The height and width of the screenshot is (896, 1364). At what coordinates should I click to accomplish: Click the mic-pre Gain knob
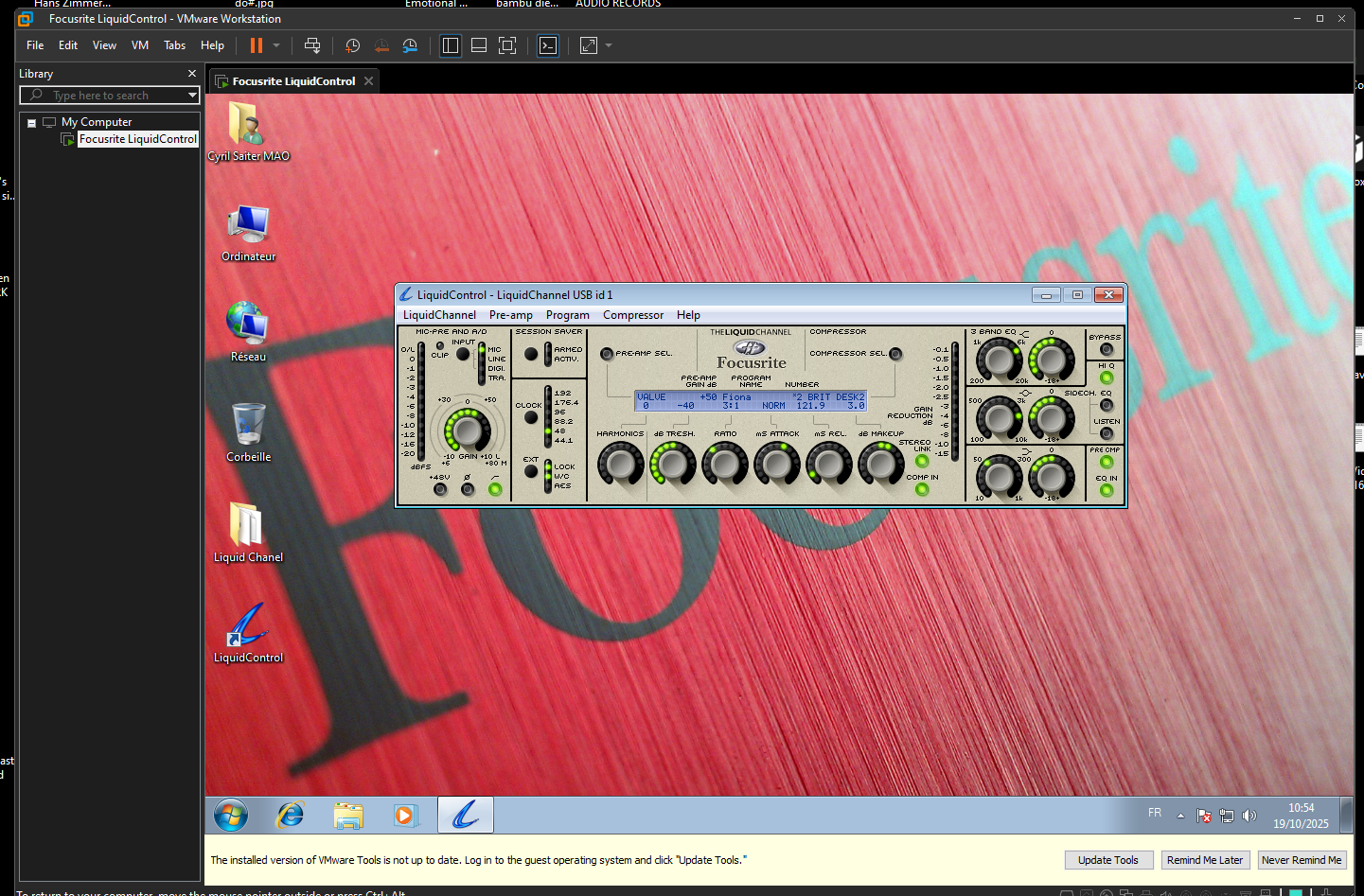[468, 430]
